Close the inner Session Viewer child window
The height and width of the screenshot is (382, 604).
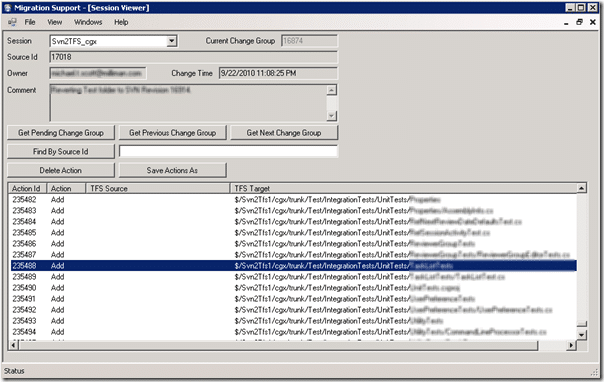(x=592, y=22)
